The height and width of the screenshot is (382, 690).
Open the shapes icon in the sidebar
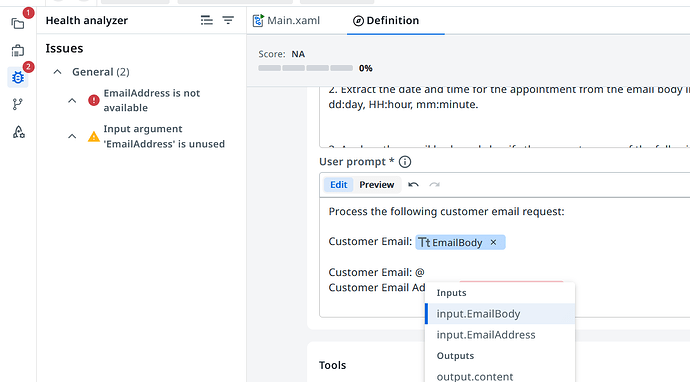18,132
